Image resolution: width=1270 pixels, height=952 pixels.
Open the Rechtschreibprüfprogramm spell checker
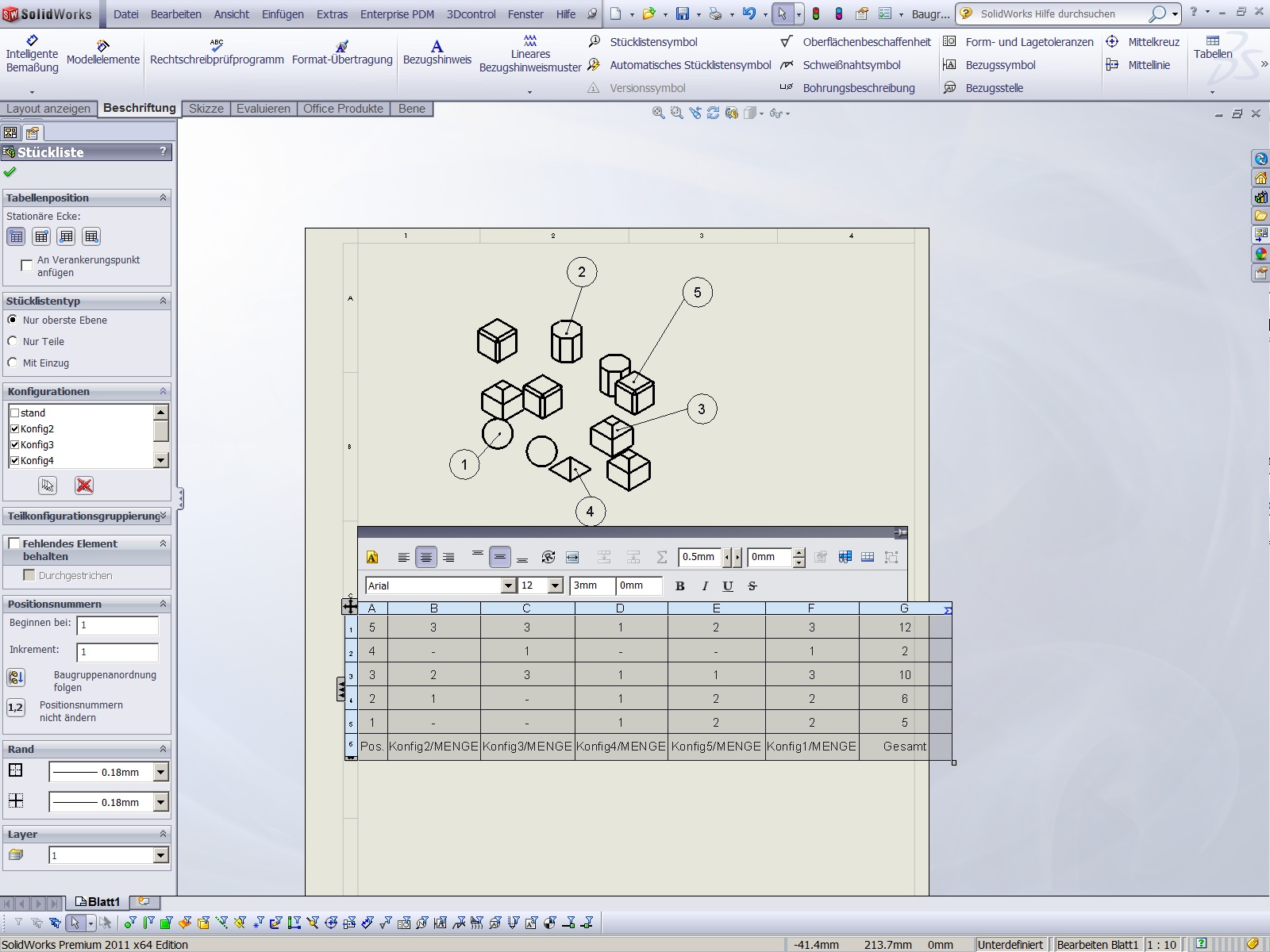coord(217,52)
